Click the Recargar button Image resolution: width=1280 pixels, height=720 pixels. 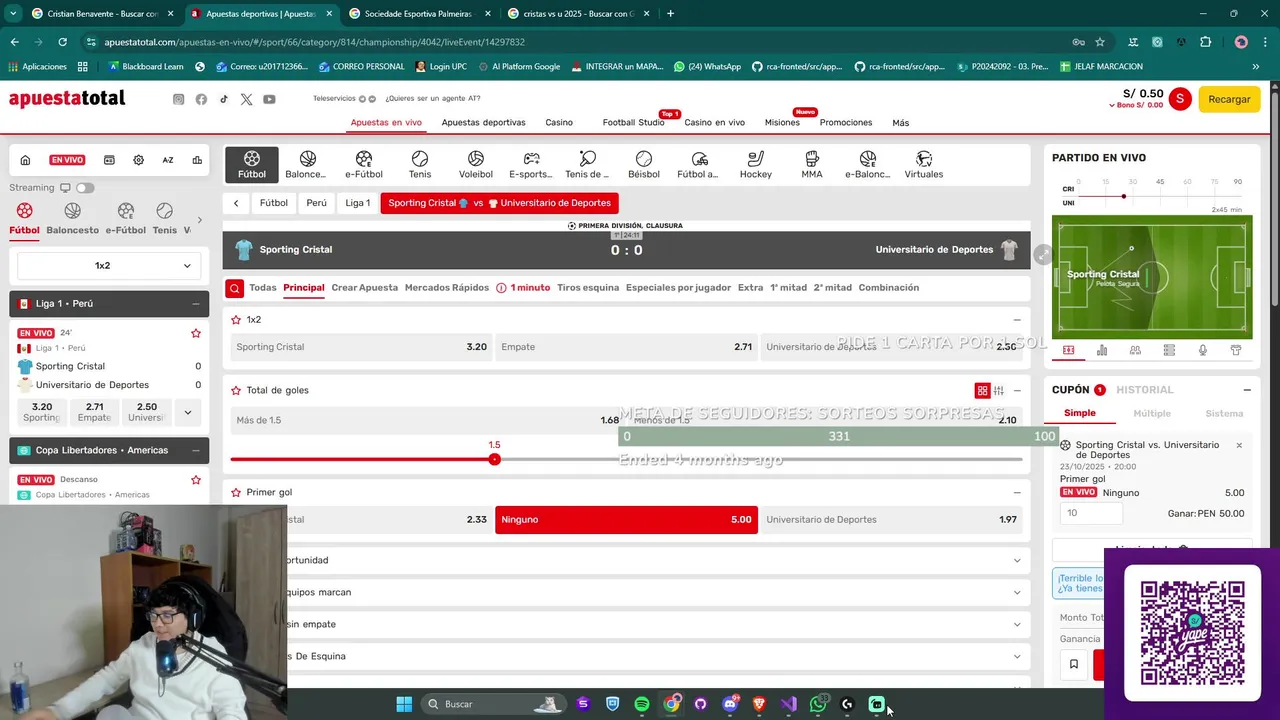point(1229,99)
